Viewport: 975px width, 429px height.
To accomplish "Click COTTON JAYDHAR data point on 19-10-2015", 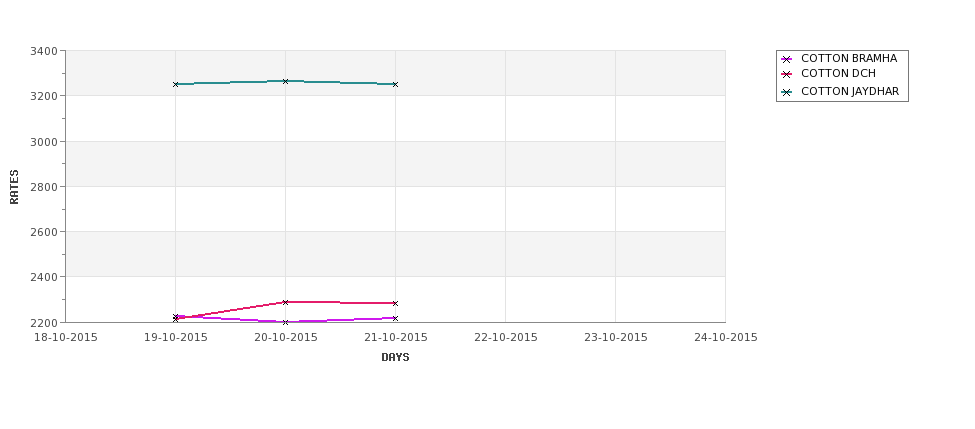I will (x=175, y=84).
